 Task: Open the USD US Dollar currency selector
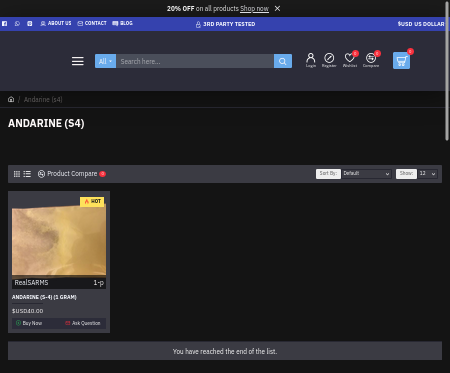tap(421, 24)
